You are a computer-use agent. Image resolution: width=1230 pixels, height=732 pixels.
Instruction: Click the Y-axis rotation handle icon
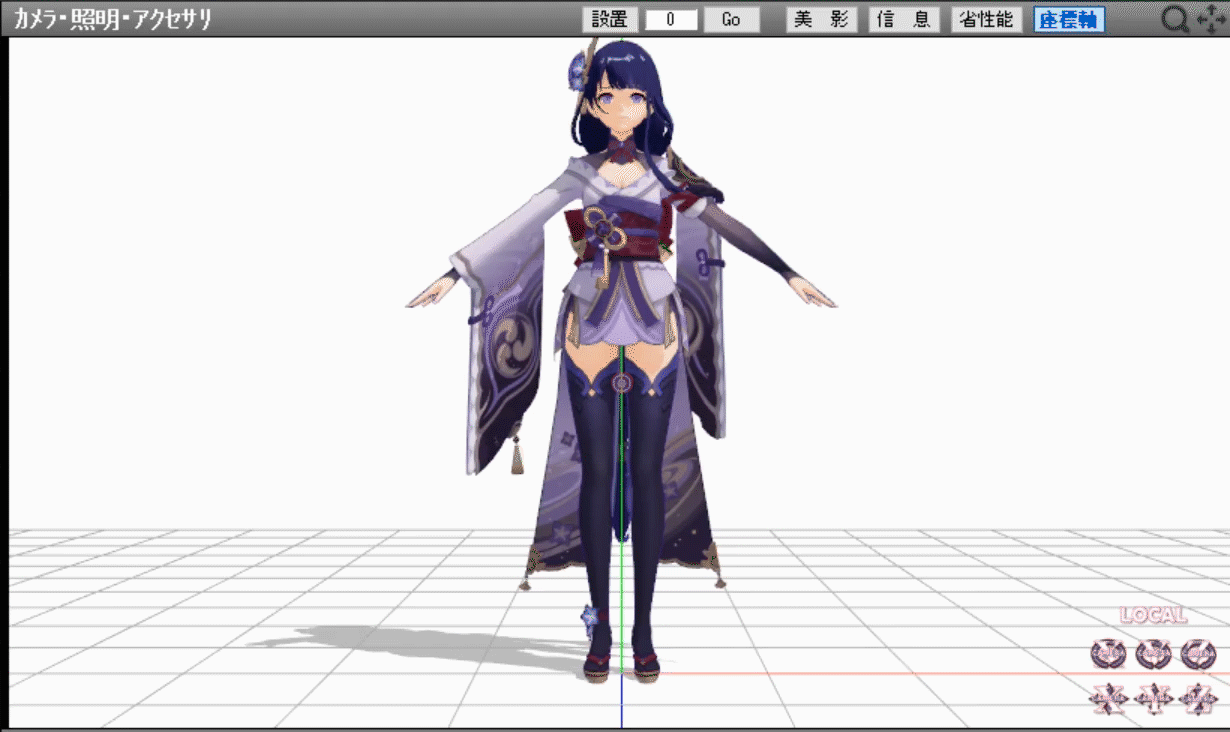pyautogui.click(x=1153, y=654)
